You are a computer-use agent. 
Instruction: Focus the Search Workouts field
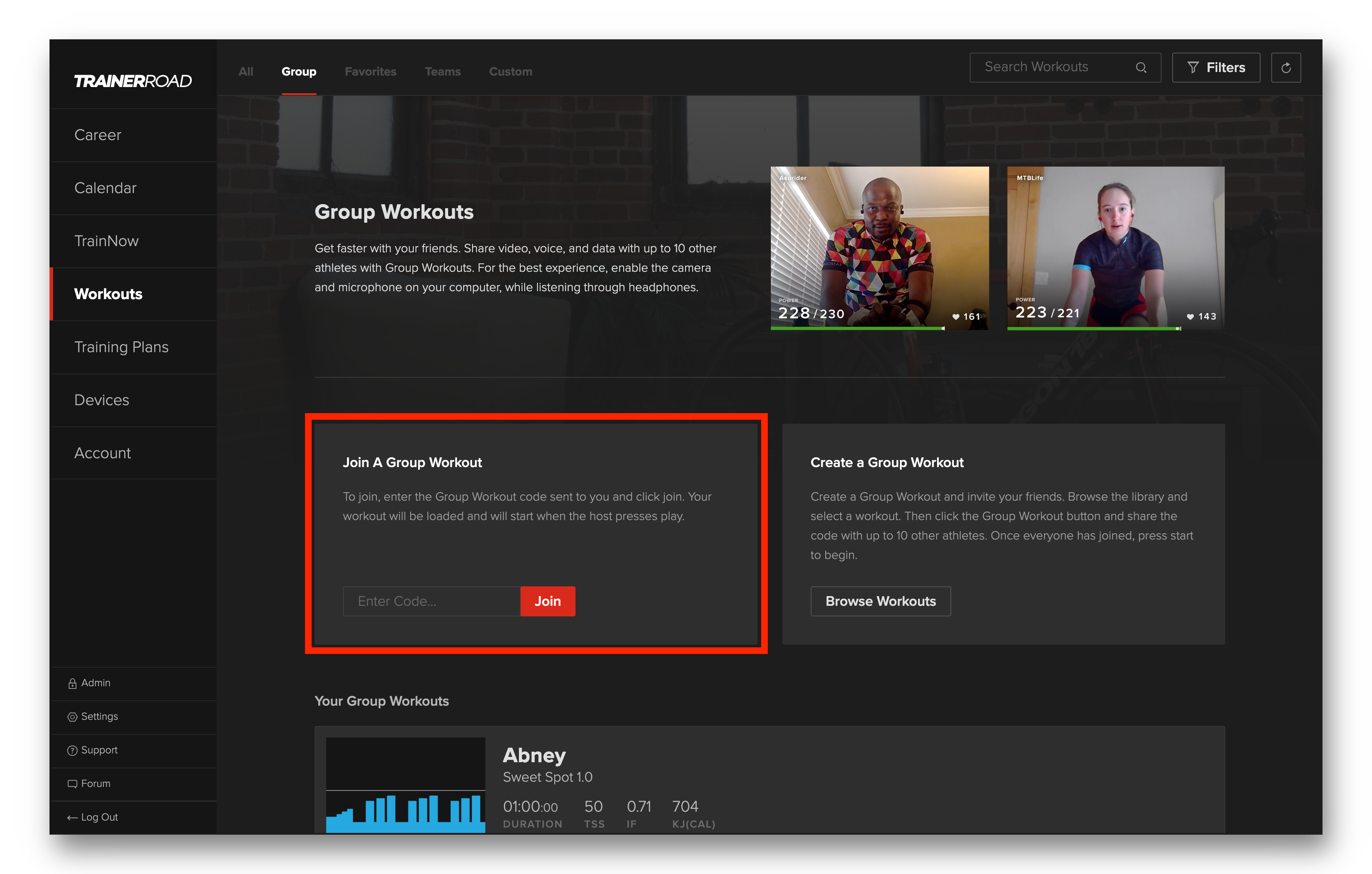pyautogui.click(x=1065, y=68)
